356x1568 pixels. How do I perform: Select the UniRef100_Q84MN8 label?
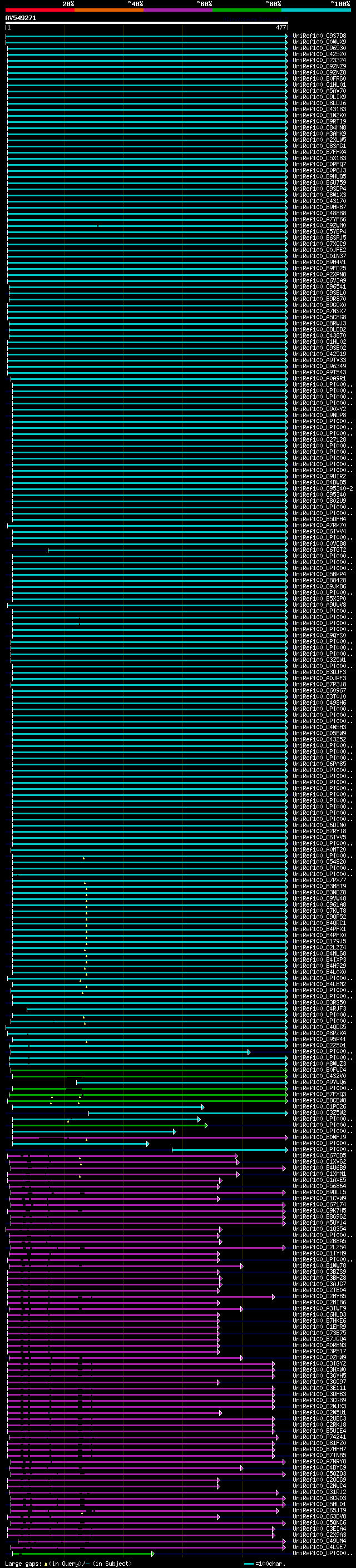[x=319, y=127]
